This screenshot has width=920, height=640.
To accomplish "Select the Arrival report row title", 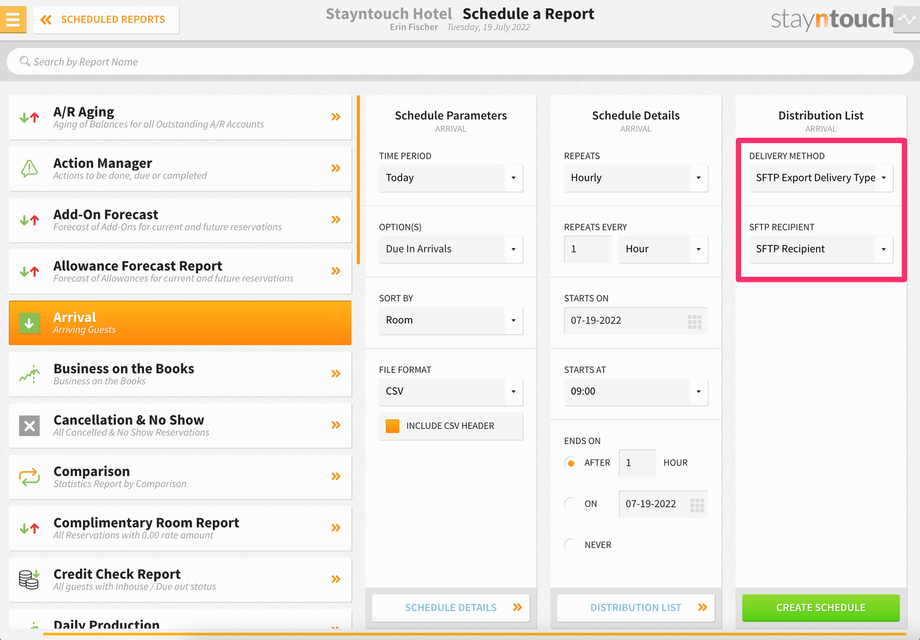I will pos(75,317).
